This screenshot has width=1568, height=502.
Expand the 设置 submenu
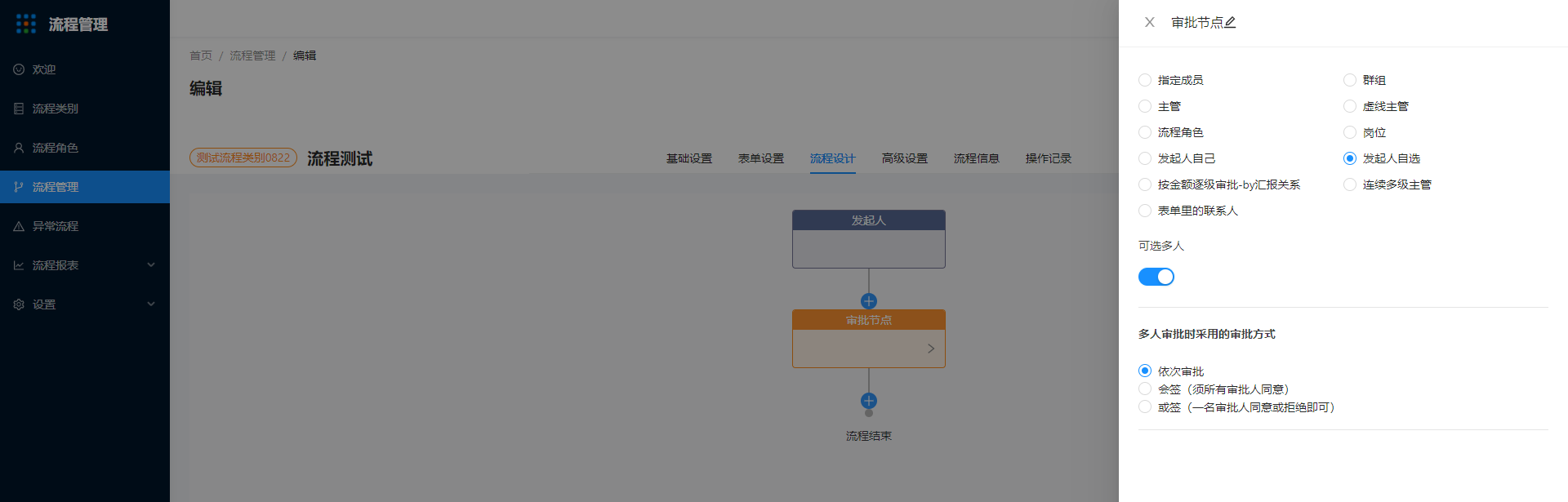click(151, 304)
